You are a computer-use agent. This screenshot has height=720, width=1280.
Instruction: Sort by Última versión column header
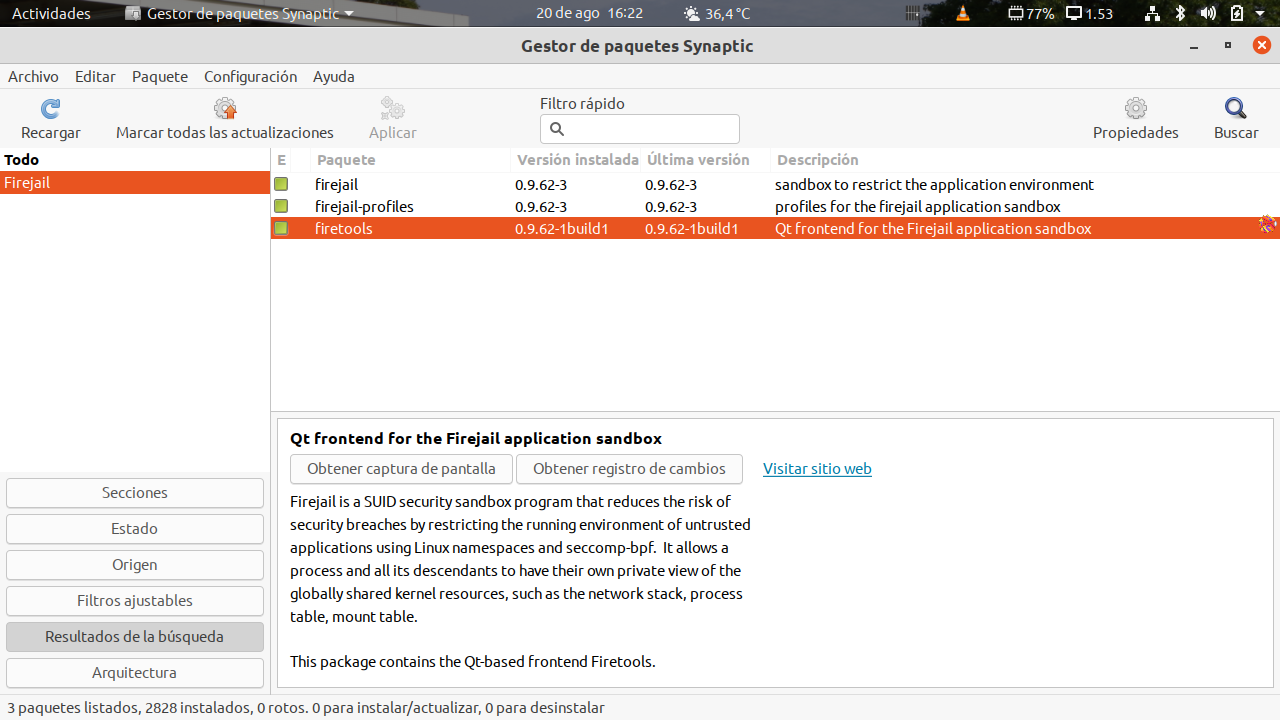[x=705, y=160]
